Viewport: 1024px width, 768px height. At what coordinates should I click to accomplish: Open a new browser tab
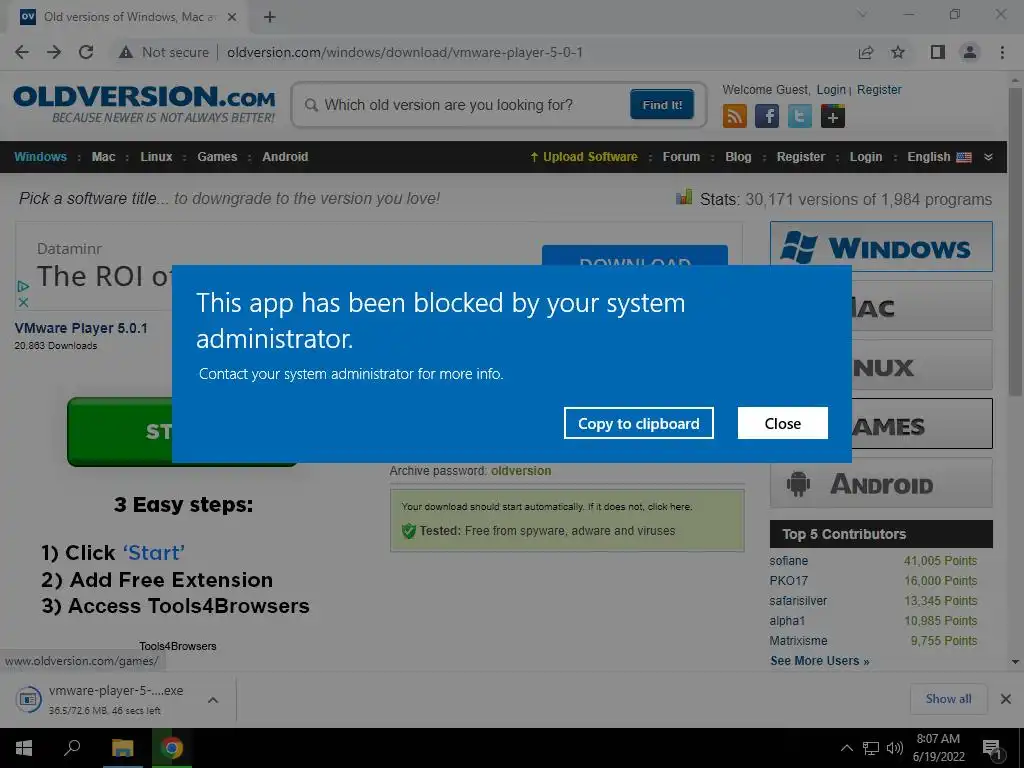[x=270, y=17]
